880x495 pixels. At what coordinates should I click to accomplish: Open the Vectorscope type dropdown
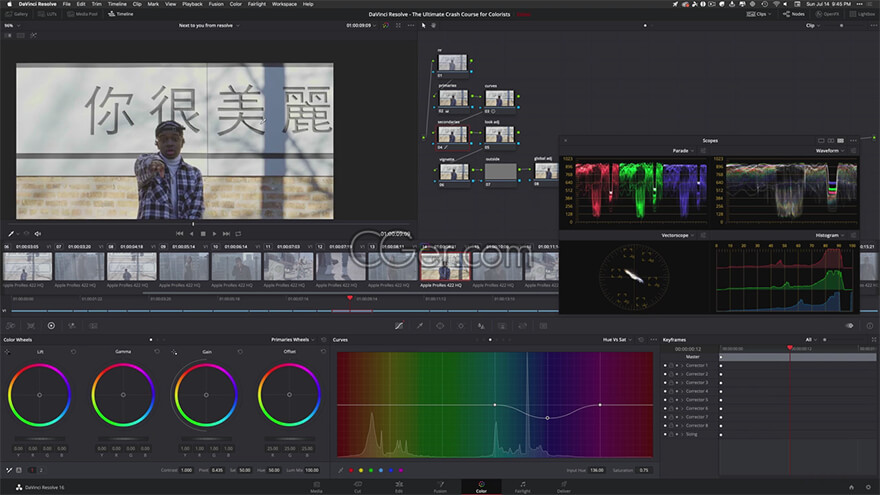click(x=677, y=235)
